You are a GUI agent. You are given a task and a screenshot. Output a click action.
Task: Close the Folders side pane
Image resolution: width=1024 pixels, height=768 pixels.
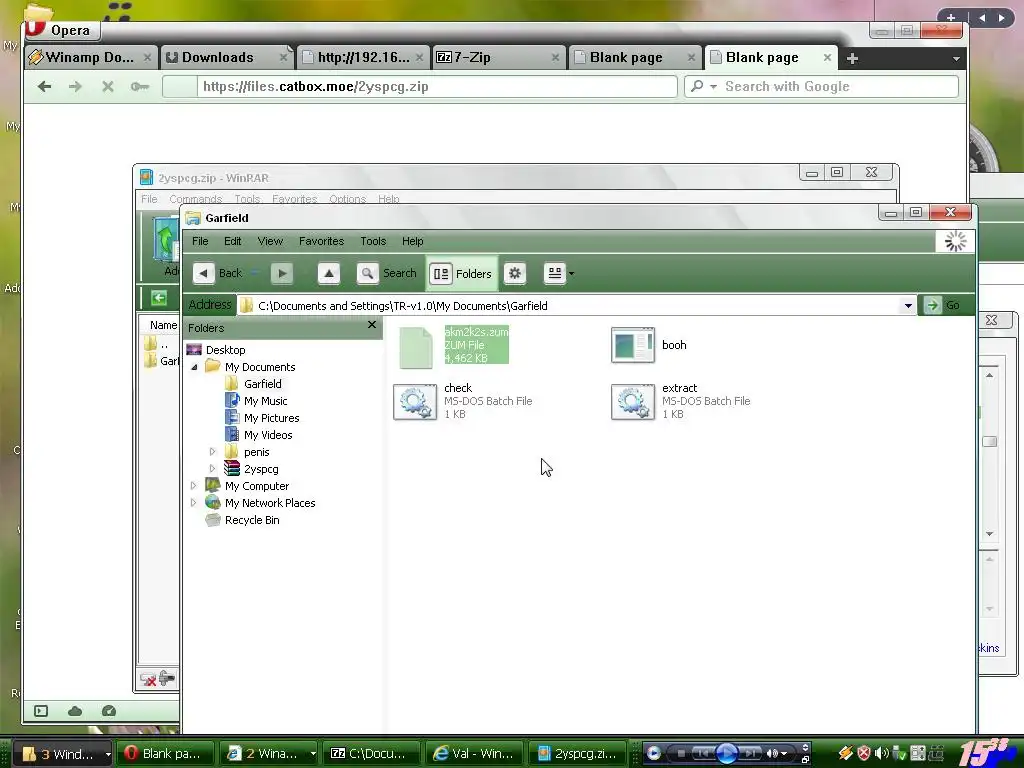[372, 325]
